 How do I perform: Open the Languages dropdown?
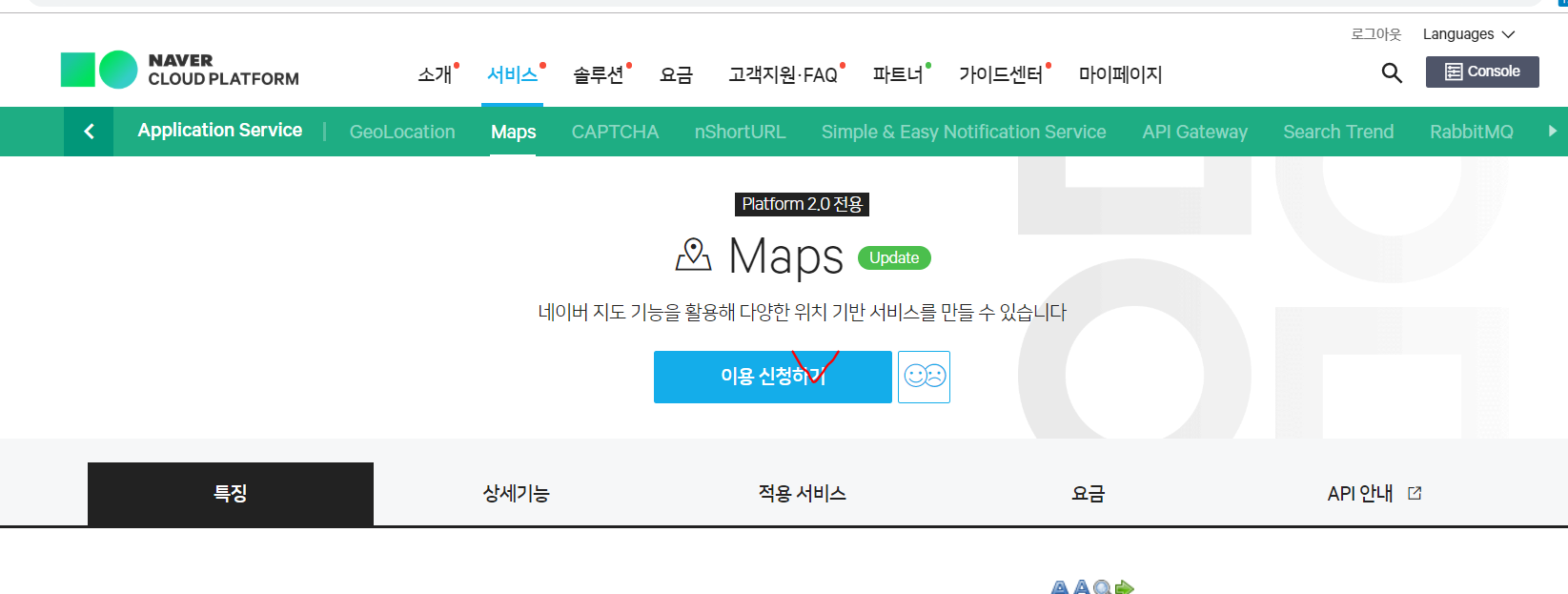1468,34
